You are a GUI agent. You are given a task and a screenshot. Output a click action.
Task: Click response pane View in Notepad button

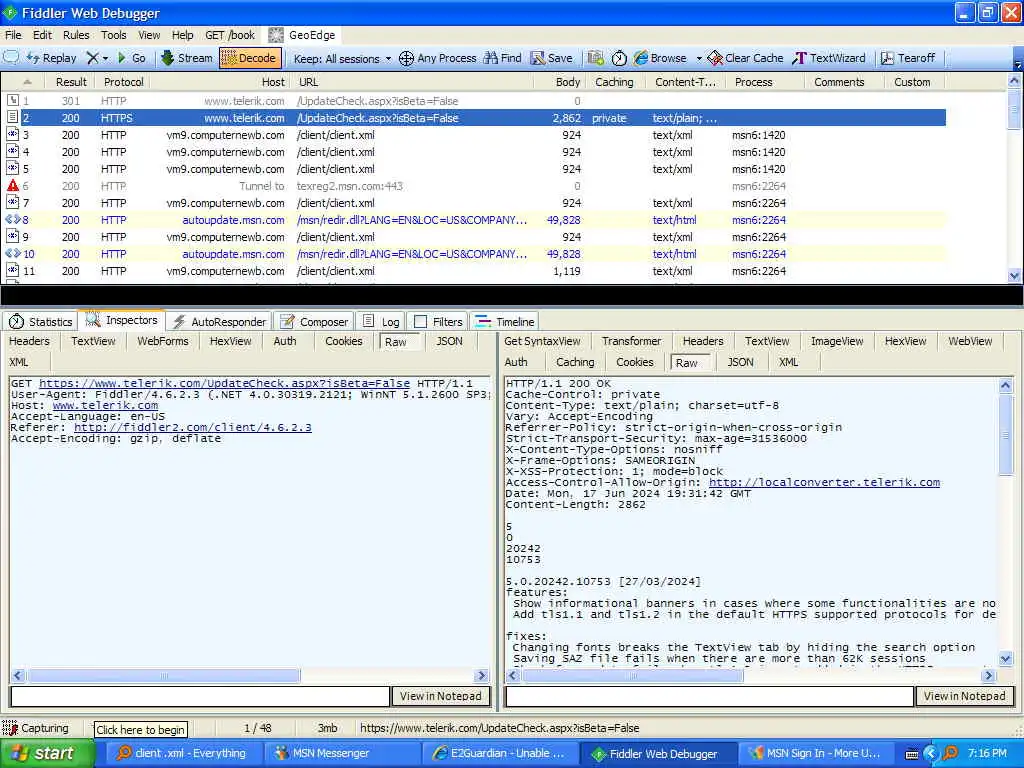coord(965,696)
